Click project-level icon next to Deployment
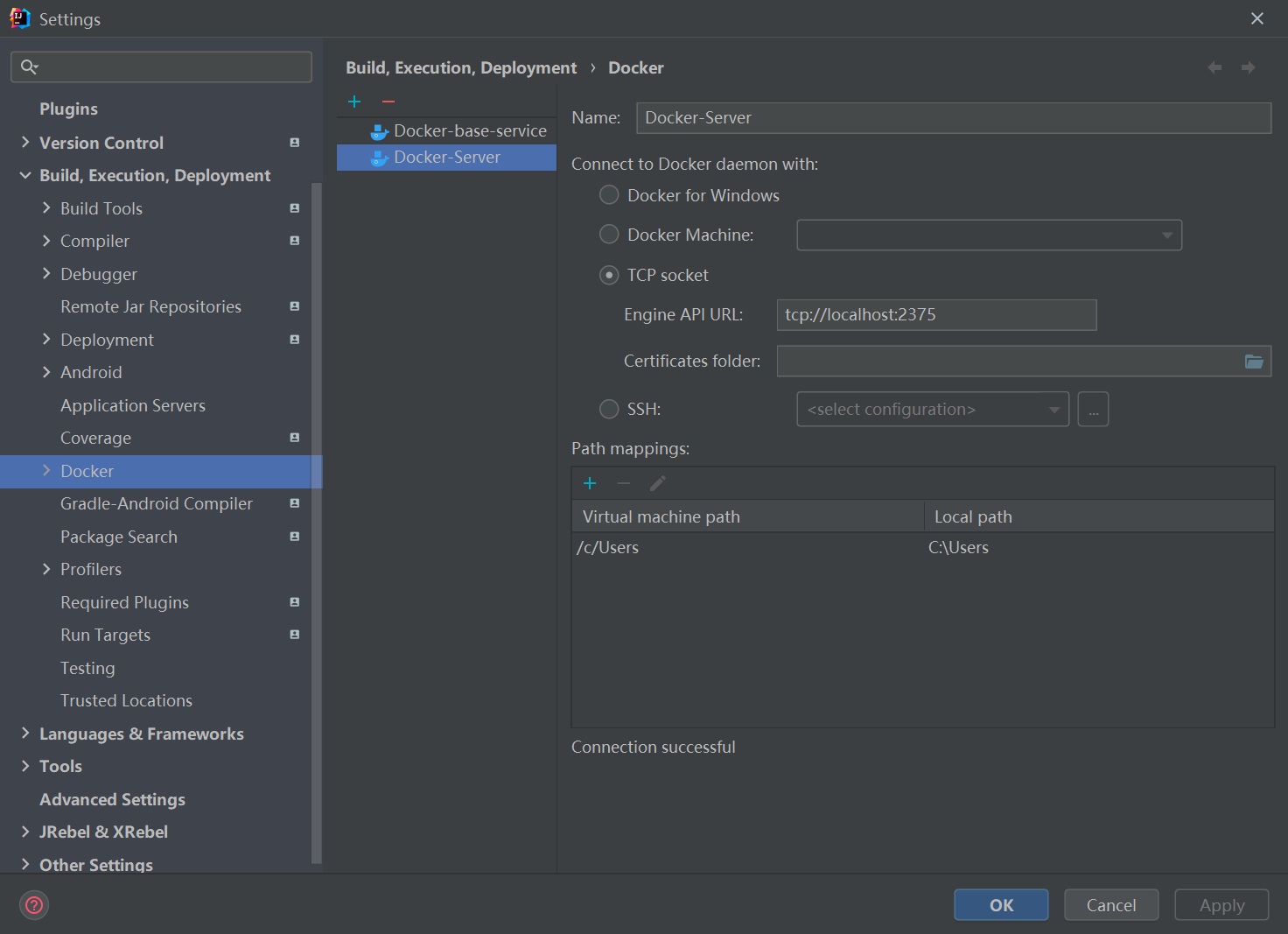This screenshot has height=934, width=1288. tap(295, 340)
